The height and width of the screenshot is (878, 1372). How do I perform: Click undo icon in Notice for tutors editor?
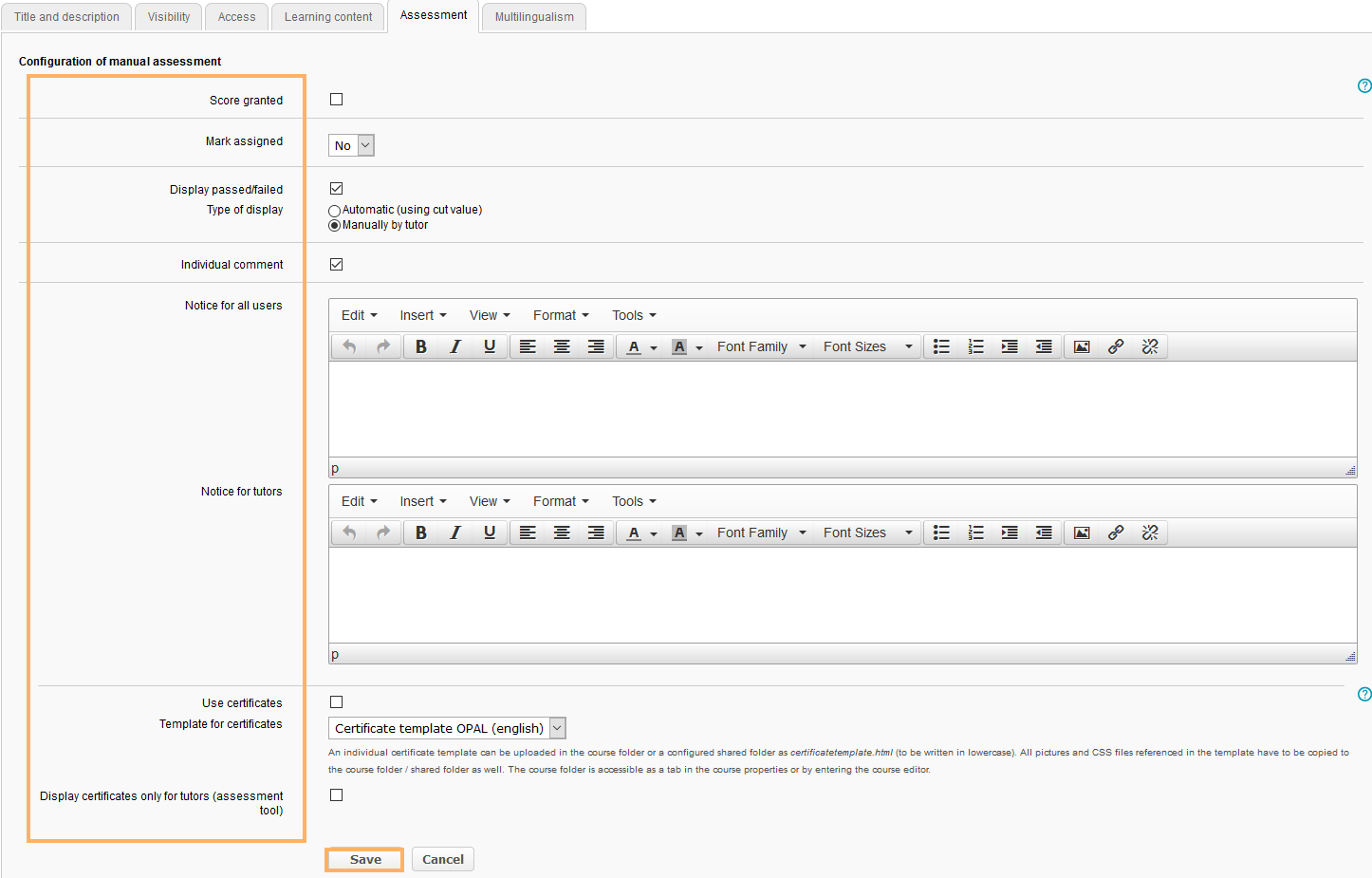tap(349, 533)
